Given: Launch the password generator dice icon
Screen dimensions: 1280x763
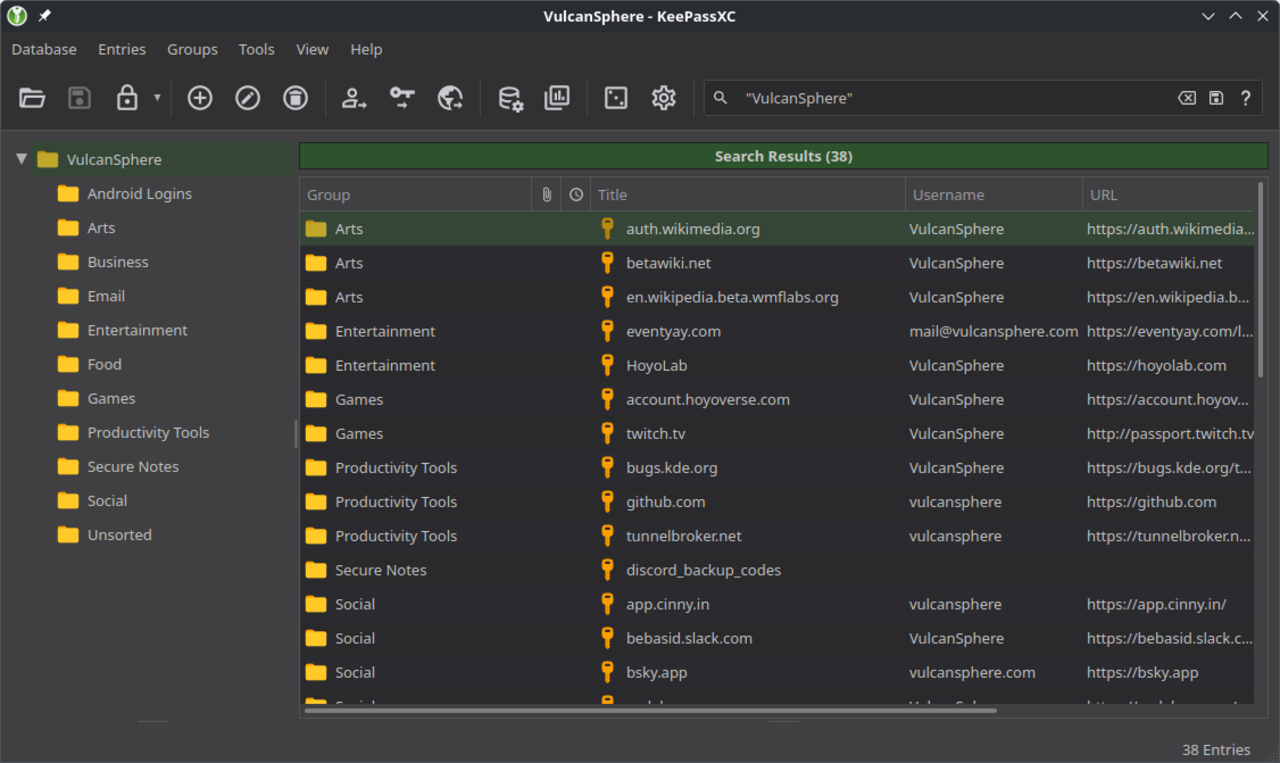Looking at the screenshot, I should pyautogui.click(x=616, y=98).
